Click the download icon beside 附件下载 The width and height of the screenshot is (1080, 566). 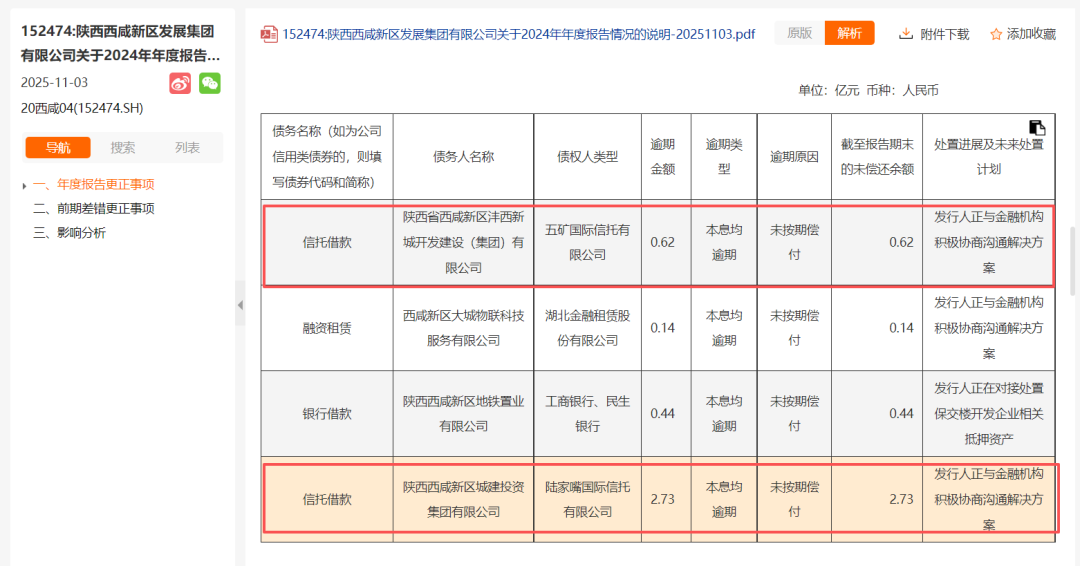[x=906, y=33]
